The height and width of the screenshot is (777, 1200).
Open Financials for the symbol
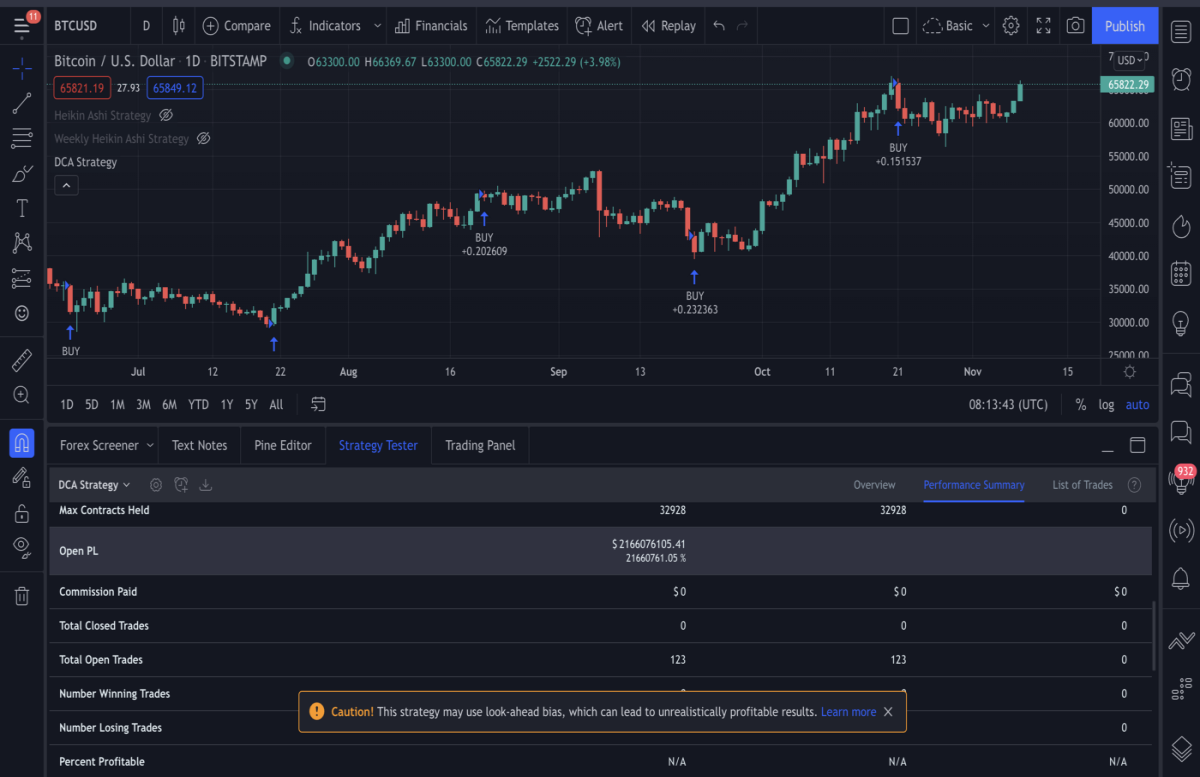tap(431, 26)
